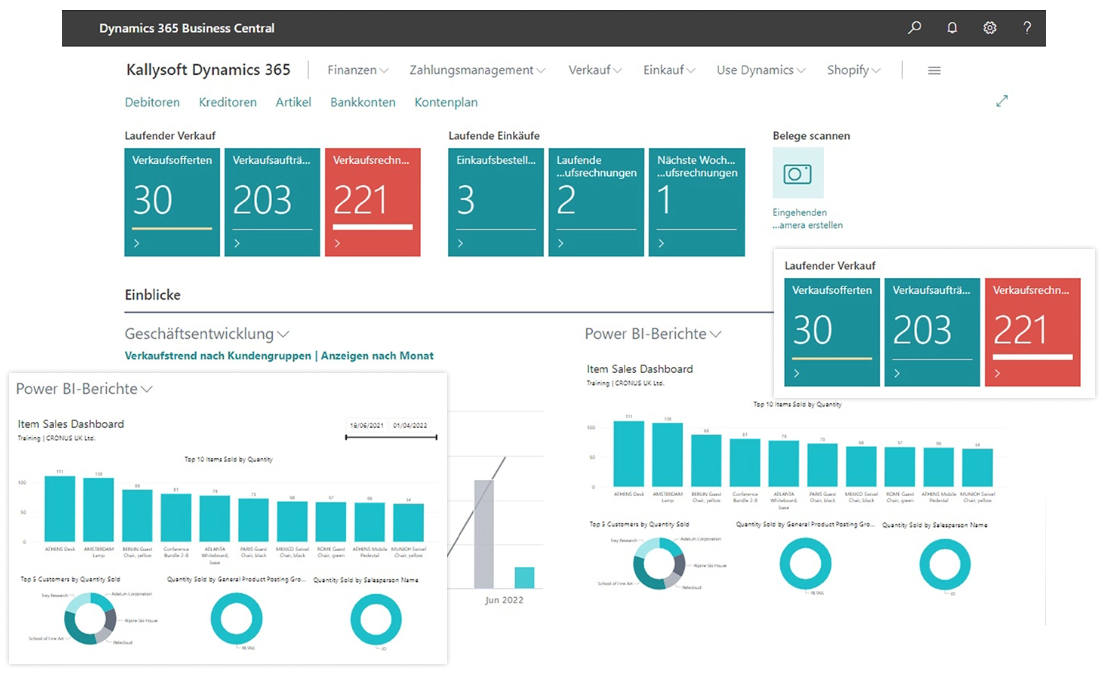Open the Debitoren link
Screen dimensions: 1110x680
coord(152,102)
